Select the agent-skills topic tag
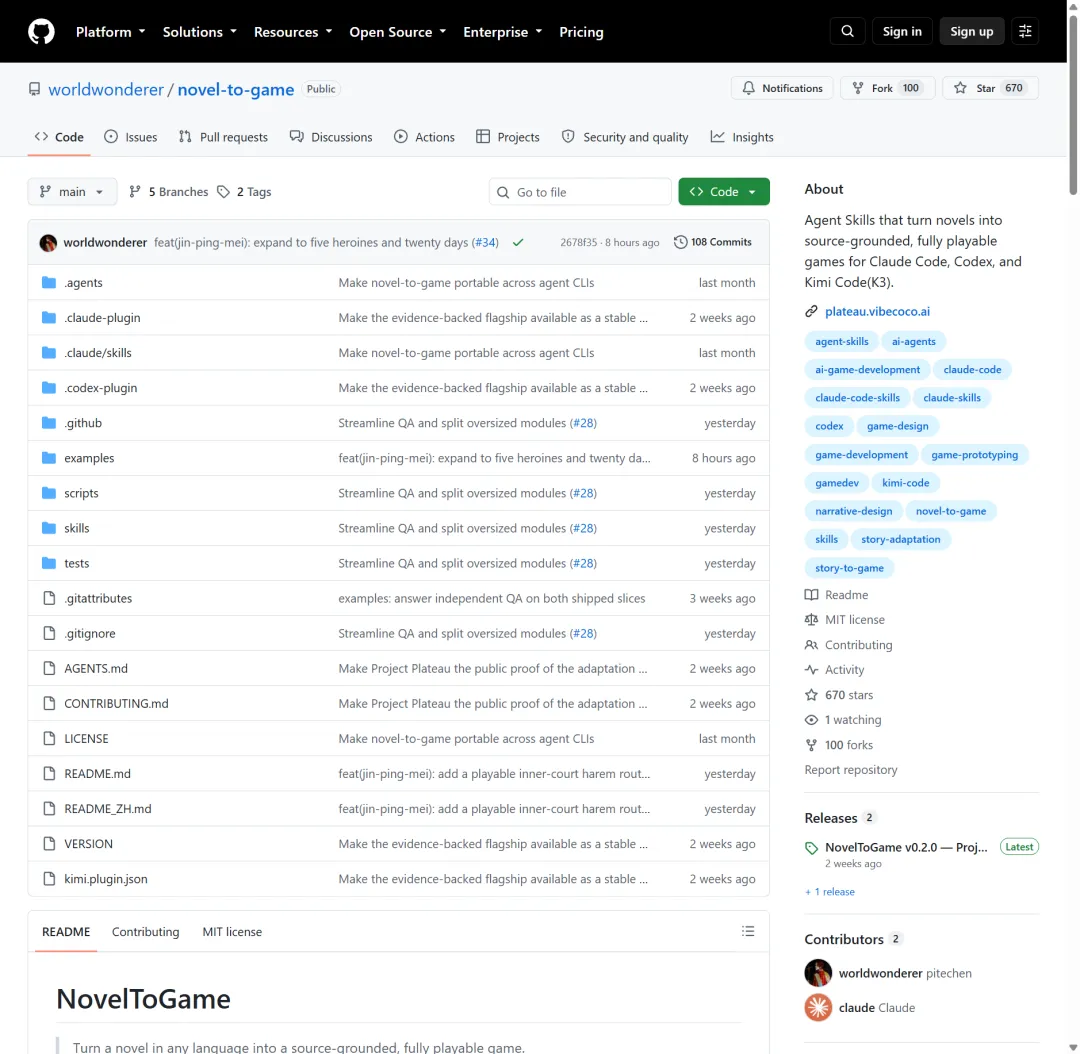The height and width of the screenshot is (1054, 1080). (842, 341)
